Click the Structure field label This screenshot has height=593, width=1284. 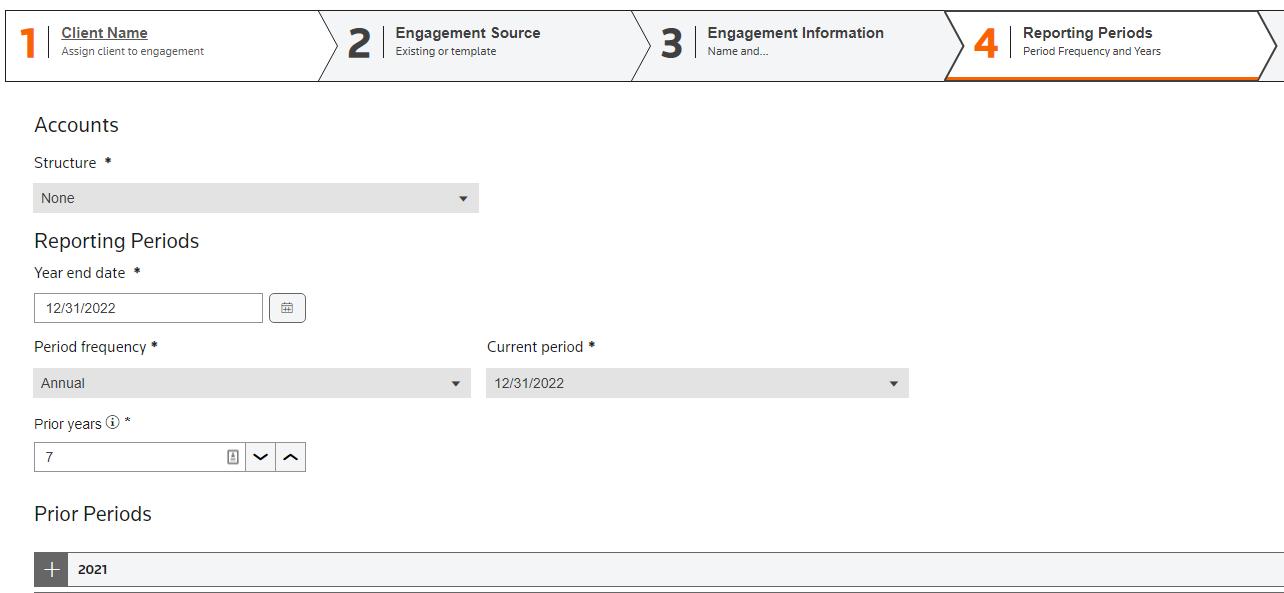(x=65, y=163)
